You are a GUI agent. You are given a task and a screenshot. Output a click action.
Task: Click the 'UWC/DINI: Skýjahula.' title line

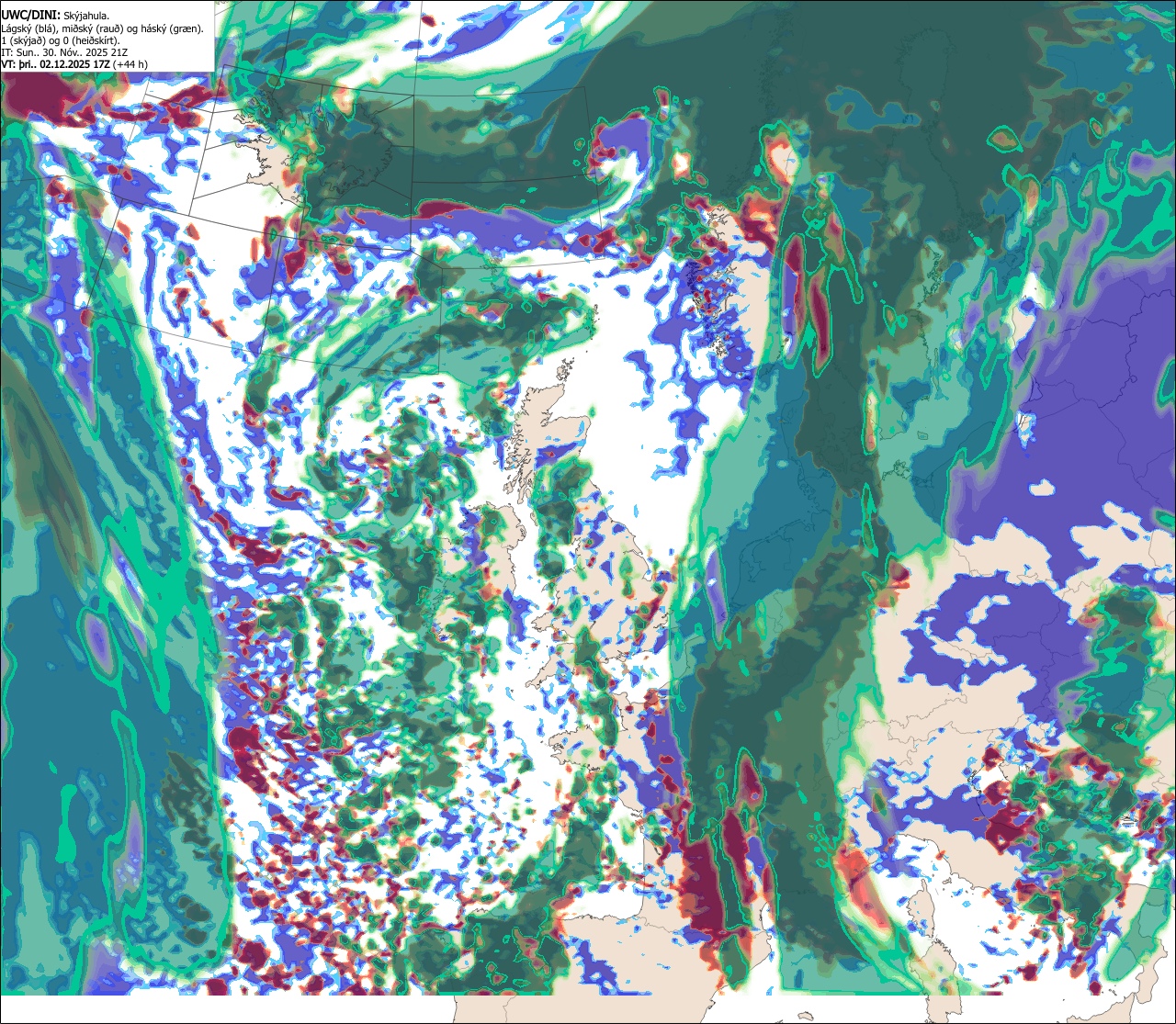point(56,16)
